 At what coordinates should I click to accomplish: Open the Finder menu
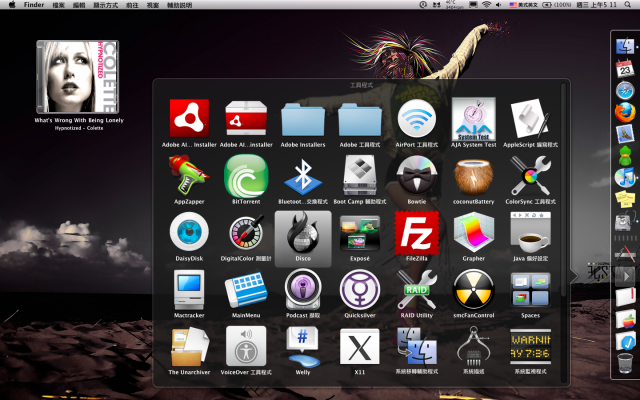click(34, 5)
